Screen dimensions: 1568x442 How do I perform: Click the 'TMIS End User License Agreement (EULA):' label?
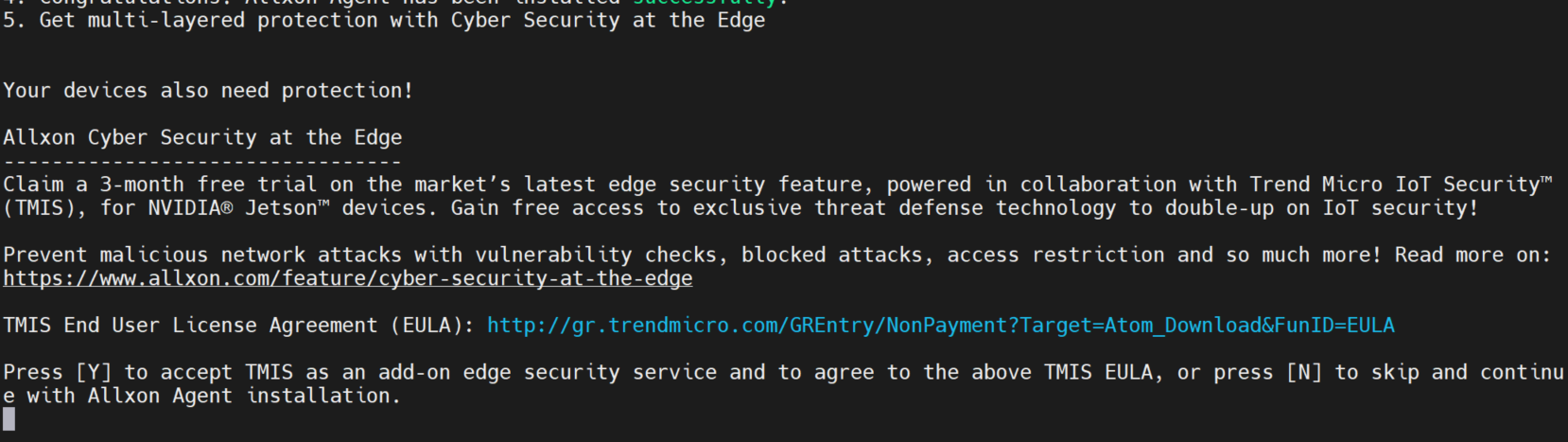[x=239, y=326]
